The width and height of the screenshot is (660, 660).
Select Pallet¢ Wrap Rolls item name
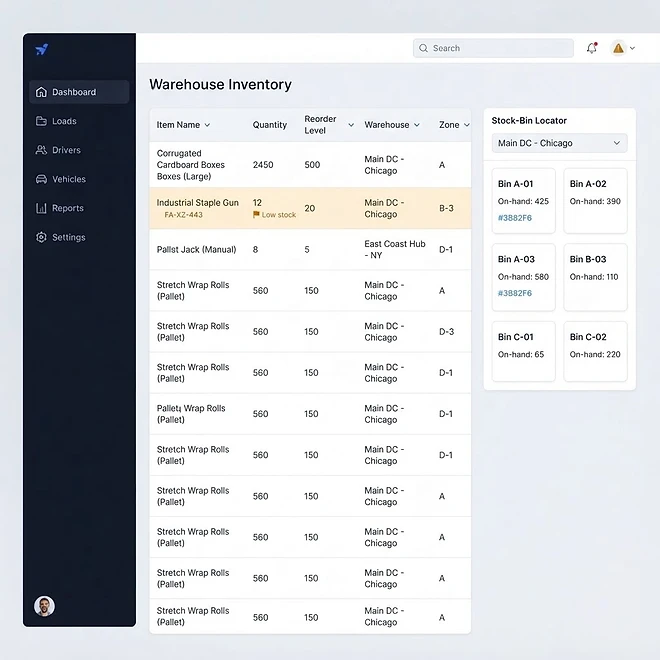point(191,414)
